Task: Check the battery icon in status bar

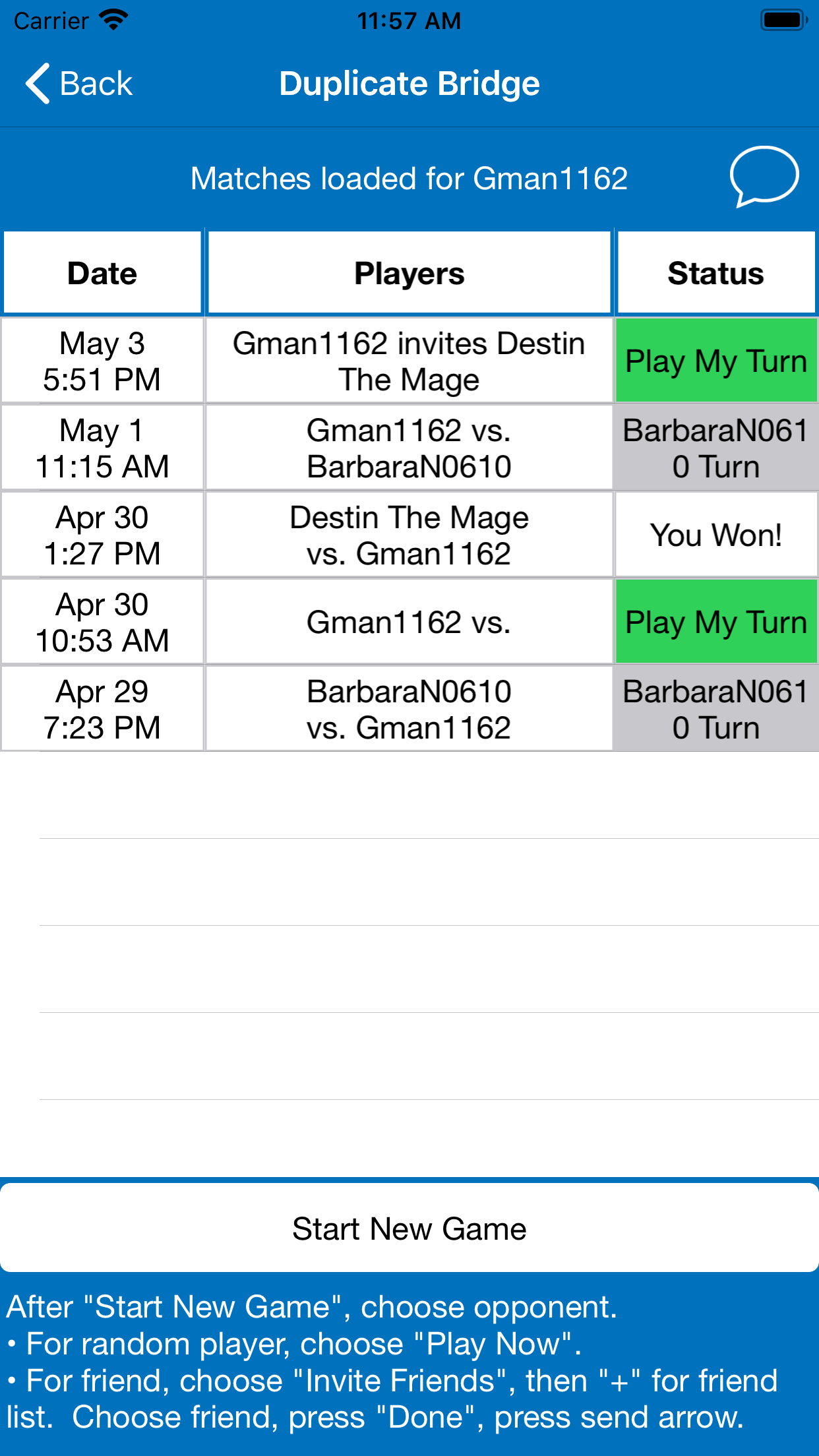Action: 783,20
